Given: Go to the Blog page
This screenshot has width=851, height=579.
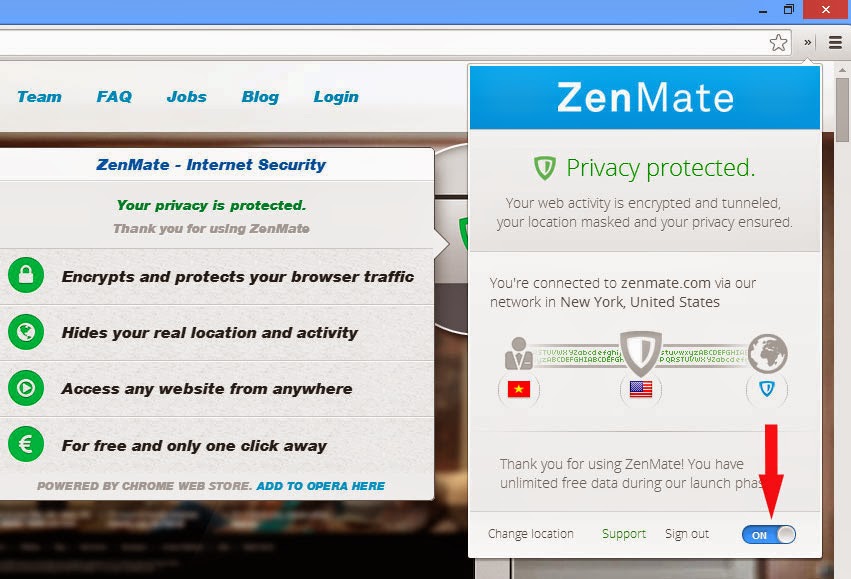Looking at the screenshot, I should click(x=260, y=97).
